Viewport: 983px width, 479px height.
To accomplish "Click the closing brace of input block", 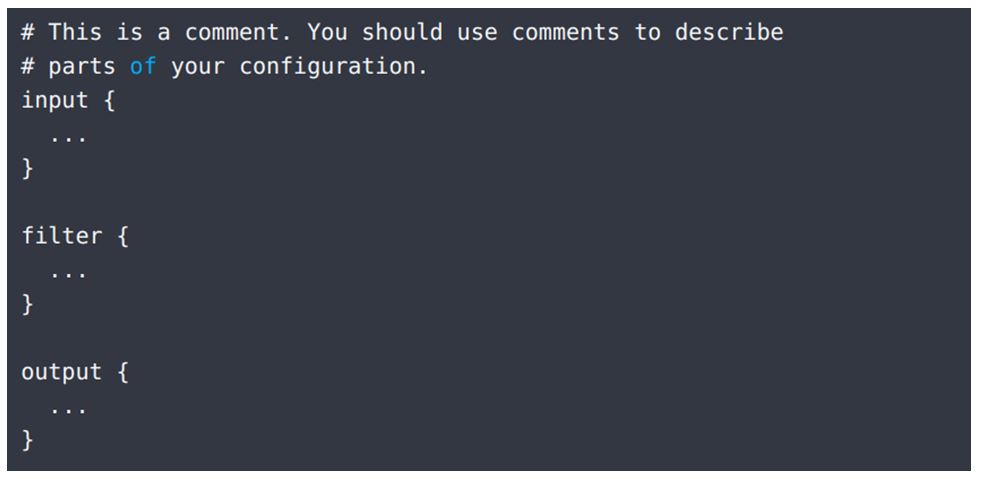I will (28, 169).
